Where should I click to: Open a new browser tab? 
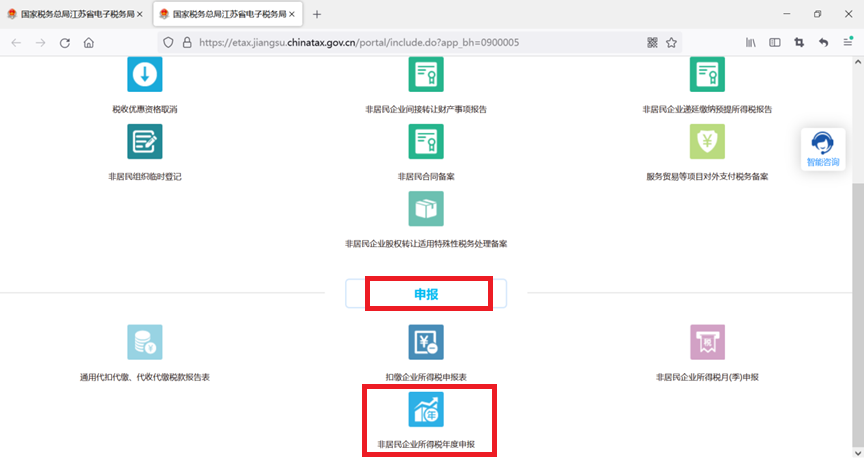pos(317,14)
